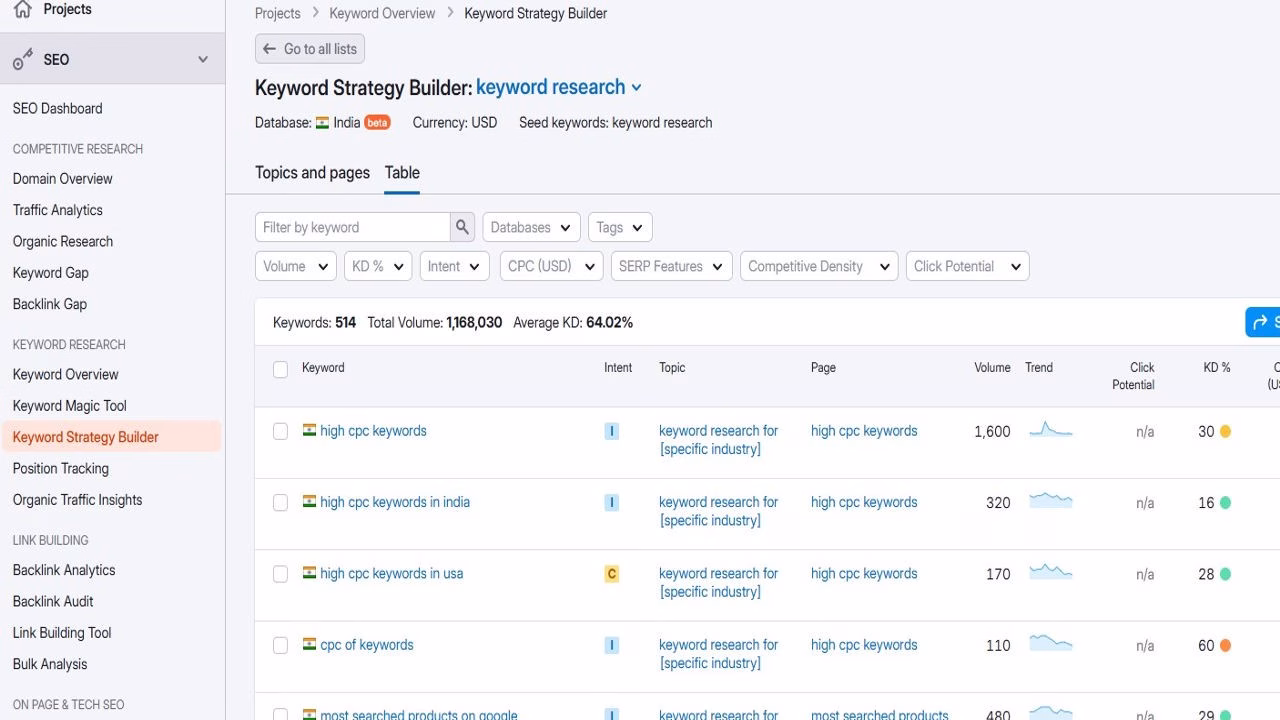1280x720 pixels.
Task: Check the checkbox for 'high cpc keywords in india'
Action: coord(280,502)
